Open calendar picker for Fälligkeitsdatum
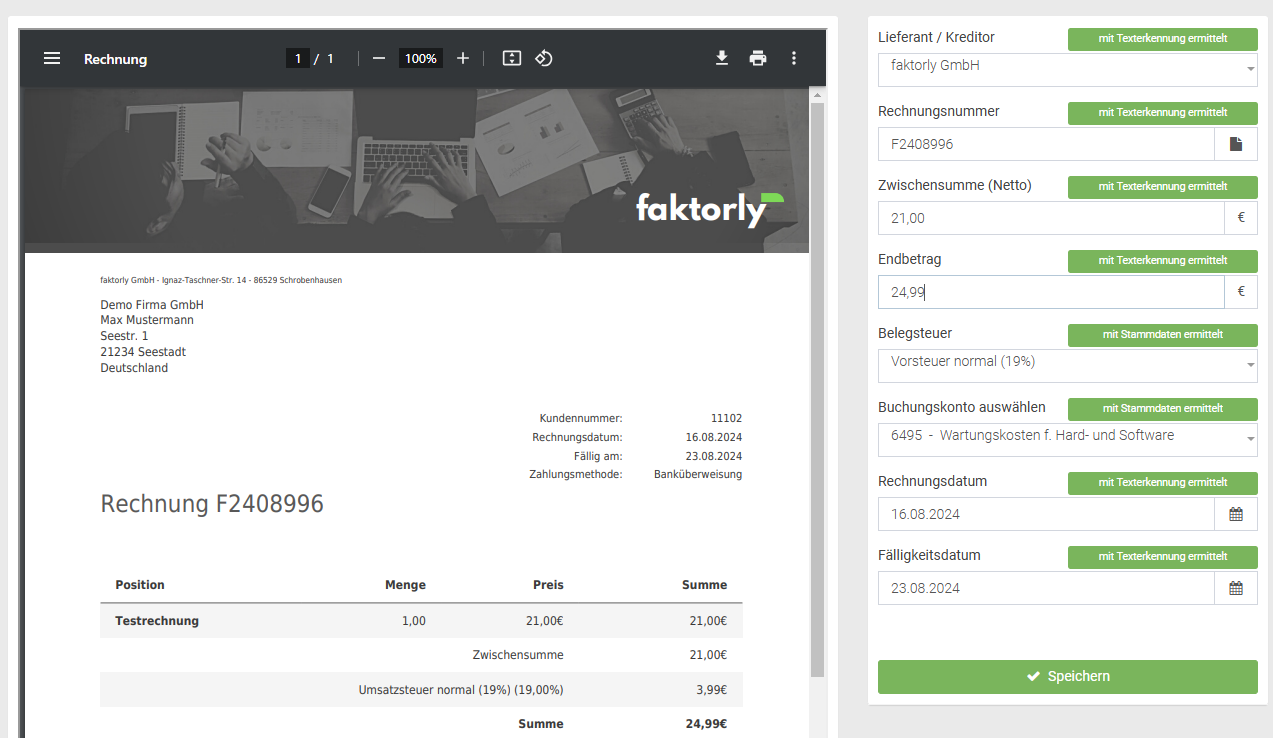The height and width of the screenshot is (738, 1273). point(1236,588)
